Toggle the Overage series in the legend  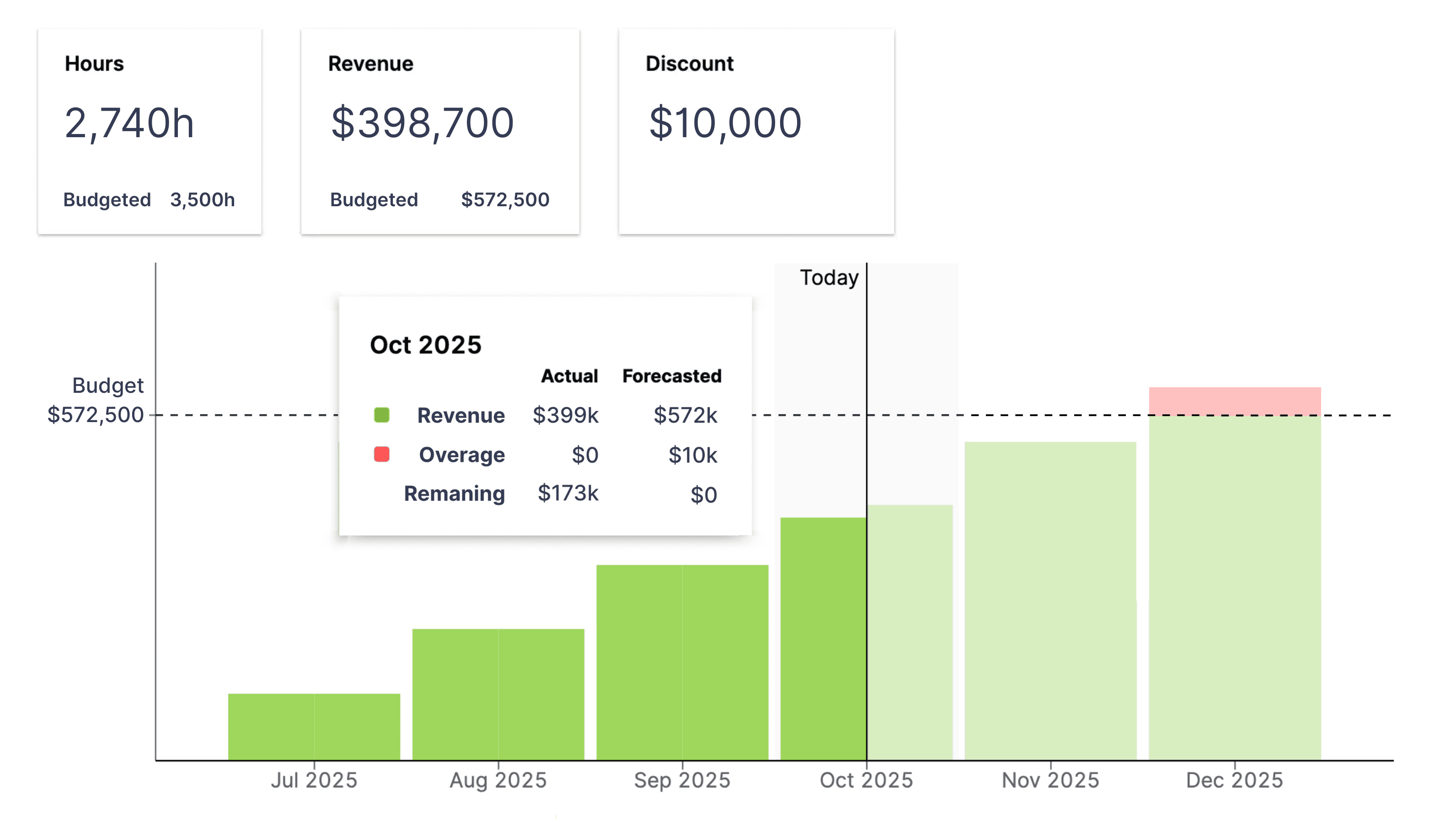(461, 455)
